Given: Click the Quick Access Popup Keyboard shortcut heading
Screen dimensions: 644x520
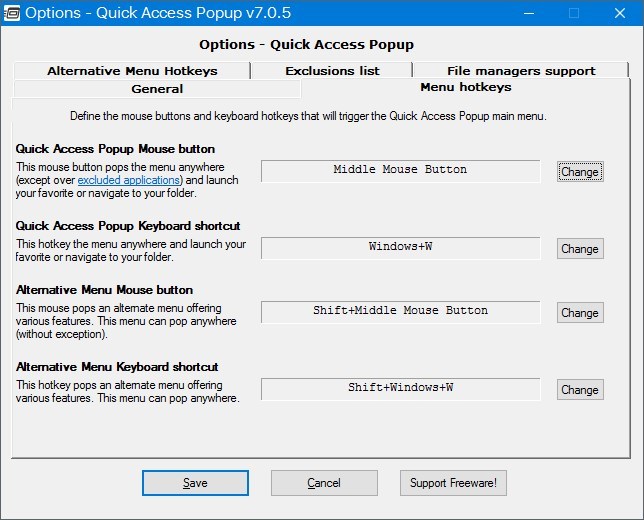Looking at the screenshot, I should [x=128, y=225].
